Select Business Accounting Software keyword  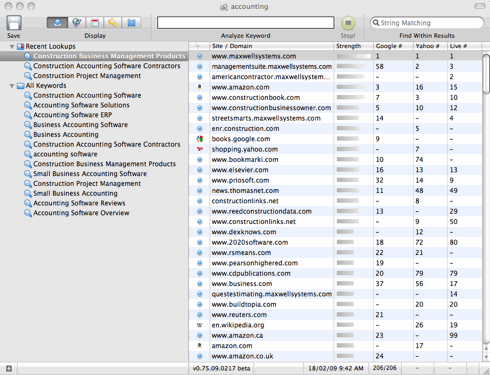coord(80,125)
